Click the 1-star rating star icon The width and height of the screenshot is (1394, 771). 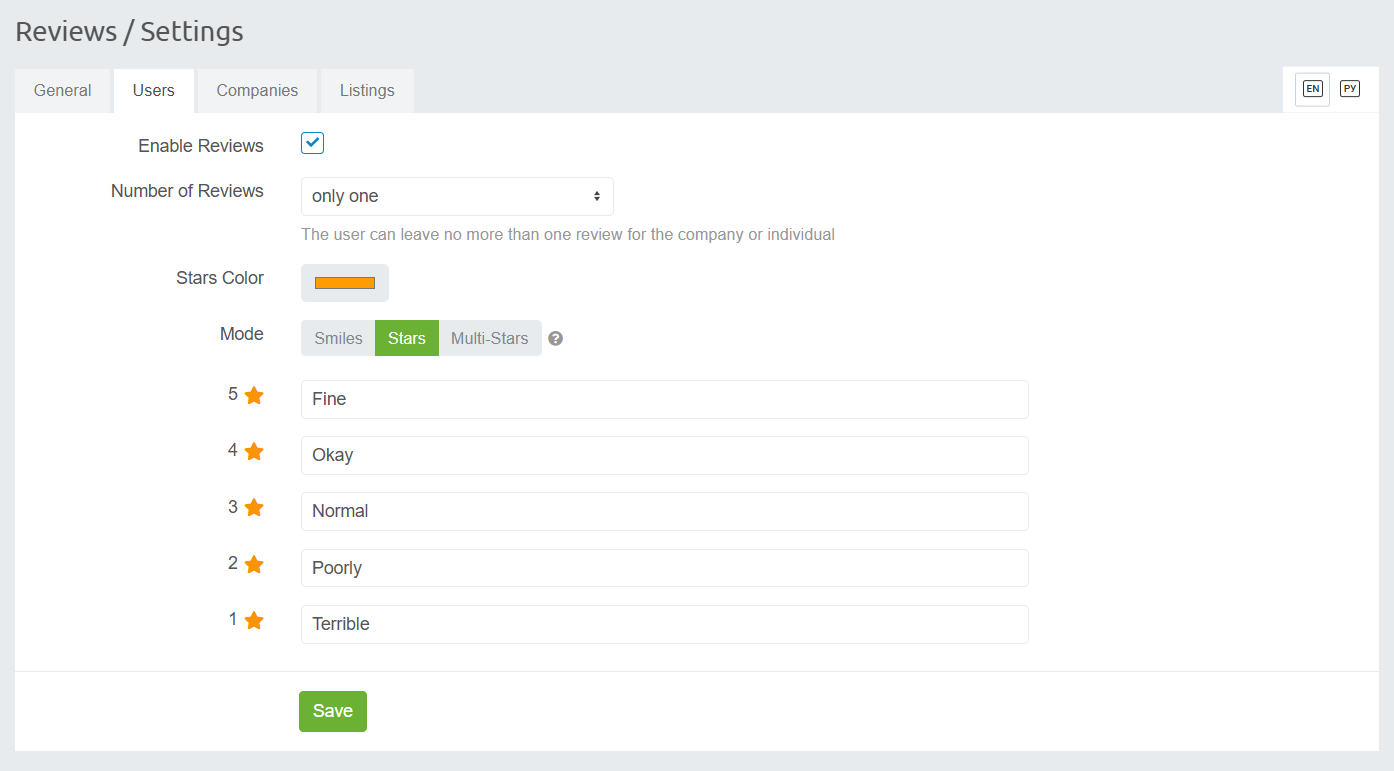[x=254, y=621]
